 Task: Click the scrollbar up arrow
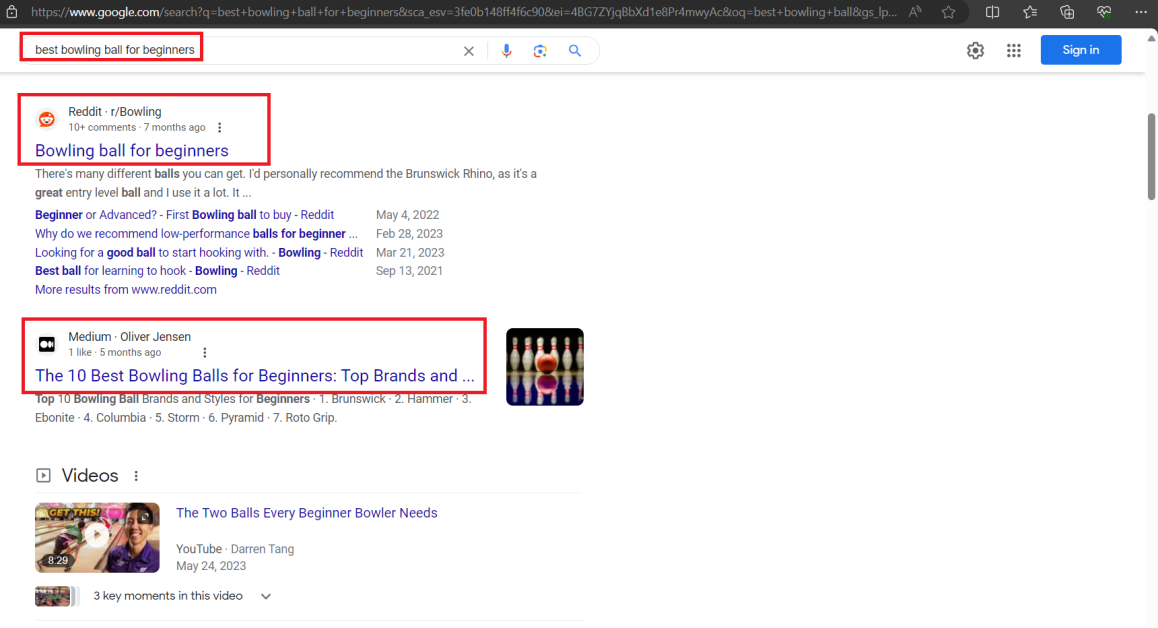(x=1151, y=38)
